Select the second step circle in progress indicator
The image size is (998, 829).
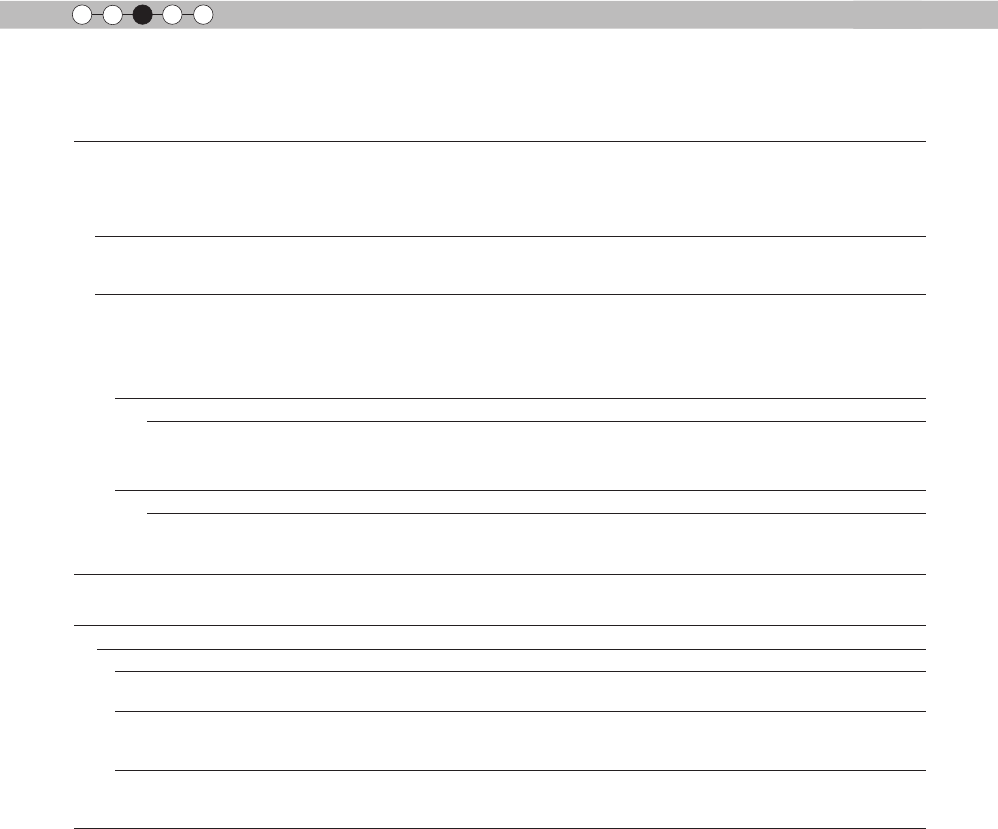[x=113, y=15]
